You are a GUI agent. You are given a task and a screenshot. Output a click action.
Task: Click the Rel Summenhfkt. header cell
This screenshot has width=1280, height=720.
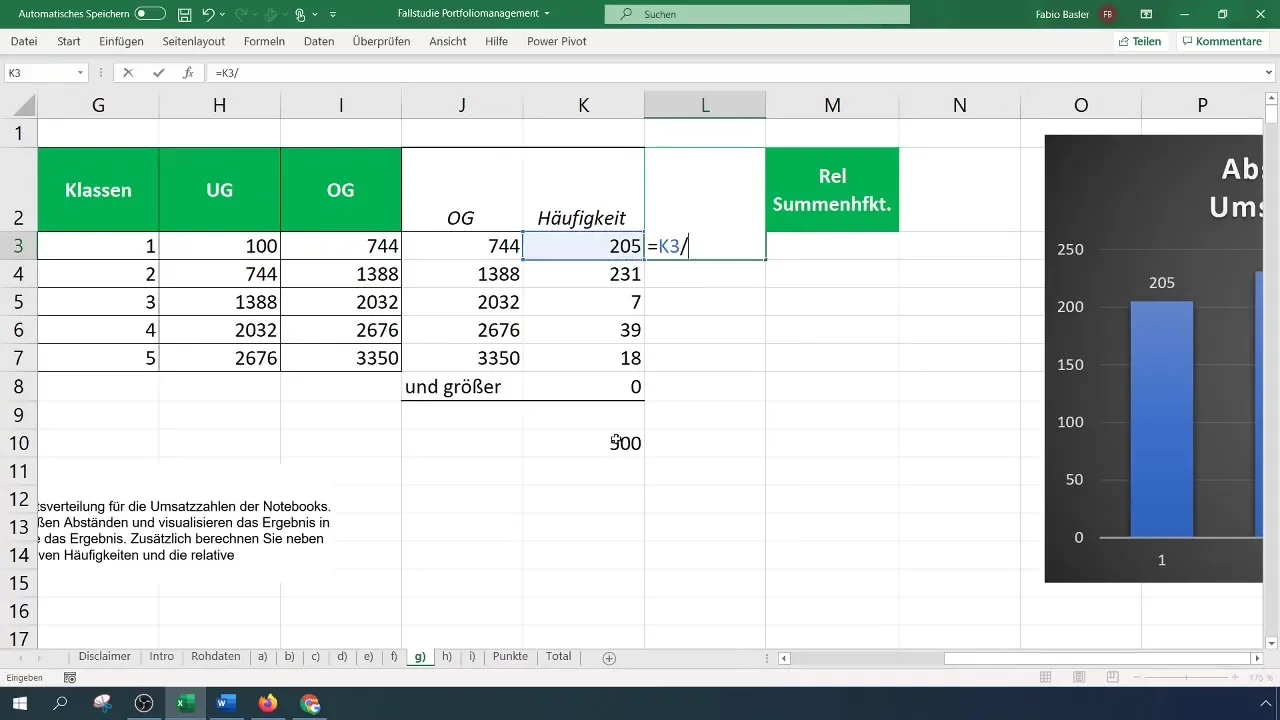click(832, 190)
